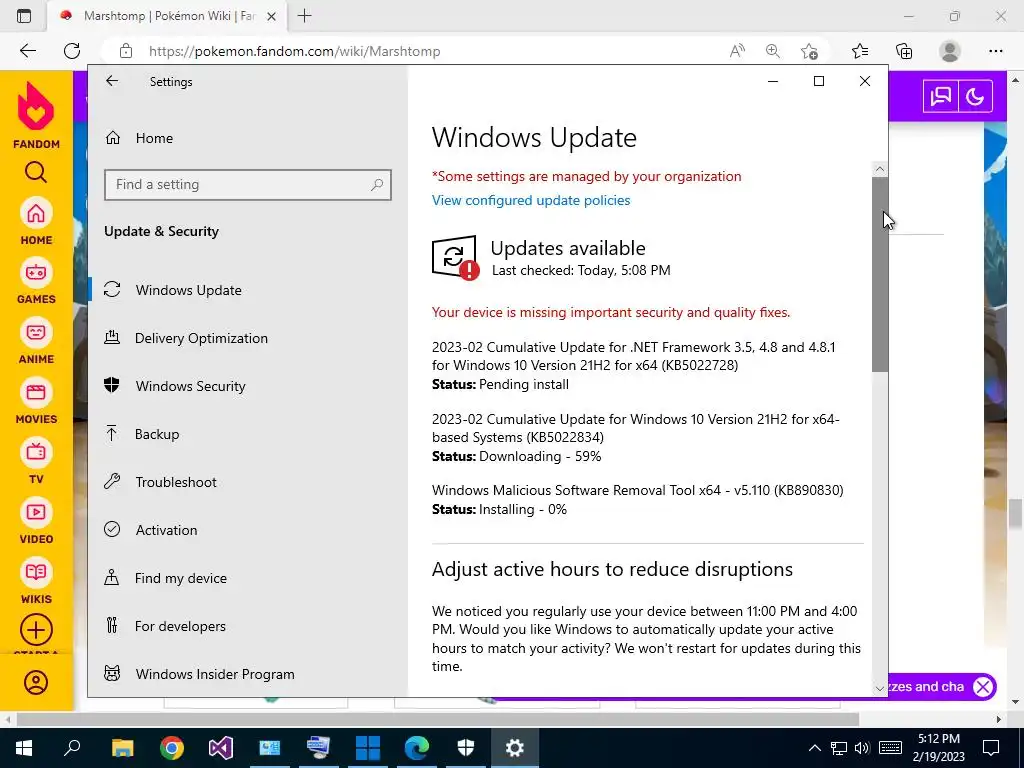This screenshot has height=768, width=1024.
Task: Open Fandom user account icon
Action: click(36, 682)
